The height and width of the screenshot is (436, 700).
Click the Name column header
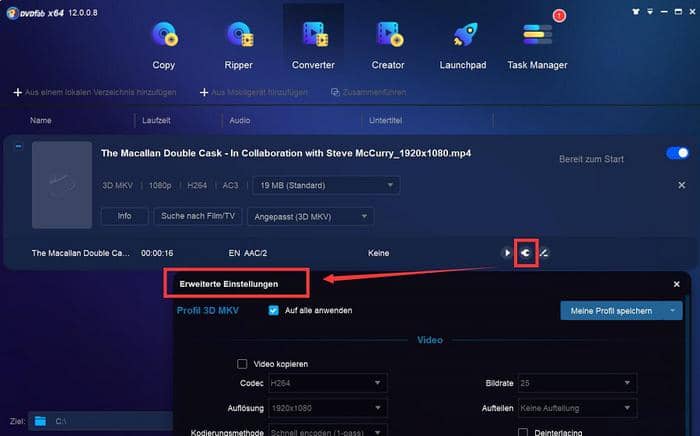41,120
